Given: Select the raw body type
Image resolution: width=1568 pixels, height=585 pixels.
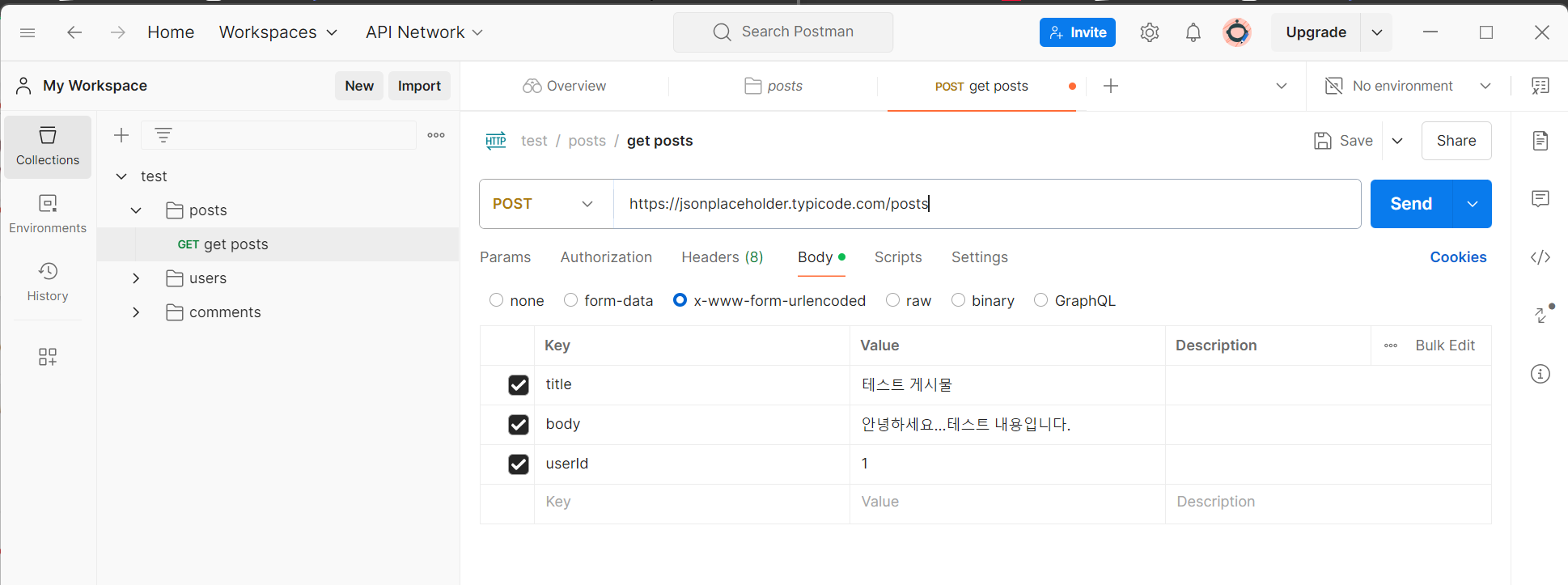Looking at the screenshot, I should click(x=893, y=300).
